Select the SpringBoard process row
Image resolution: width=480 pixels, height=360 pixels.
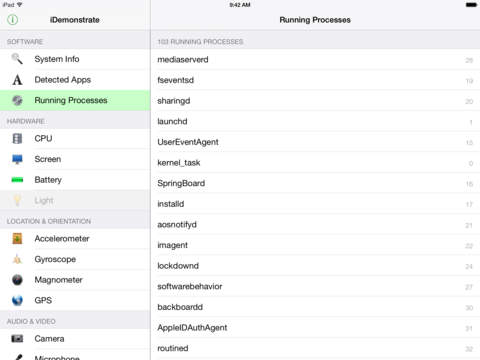tap(315, 183)
